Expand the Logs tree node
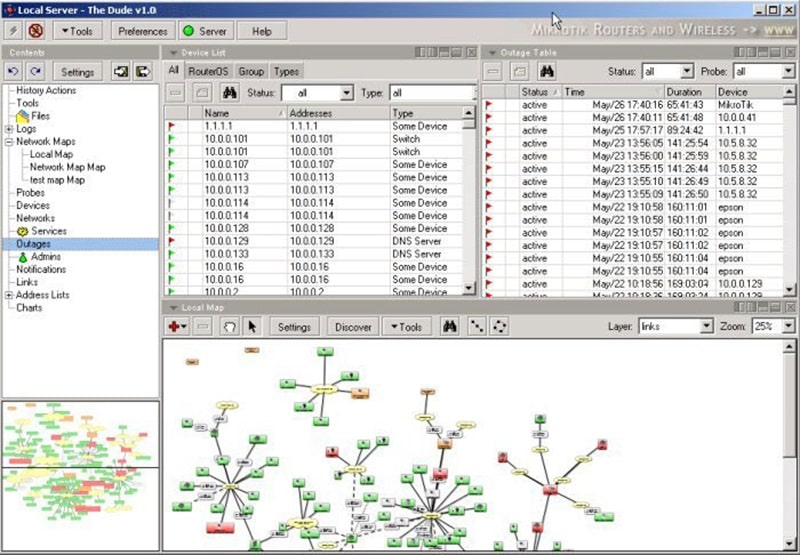The width and height of the screenshot is (800, 555). 9,129
